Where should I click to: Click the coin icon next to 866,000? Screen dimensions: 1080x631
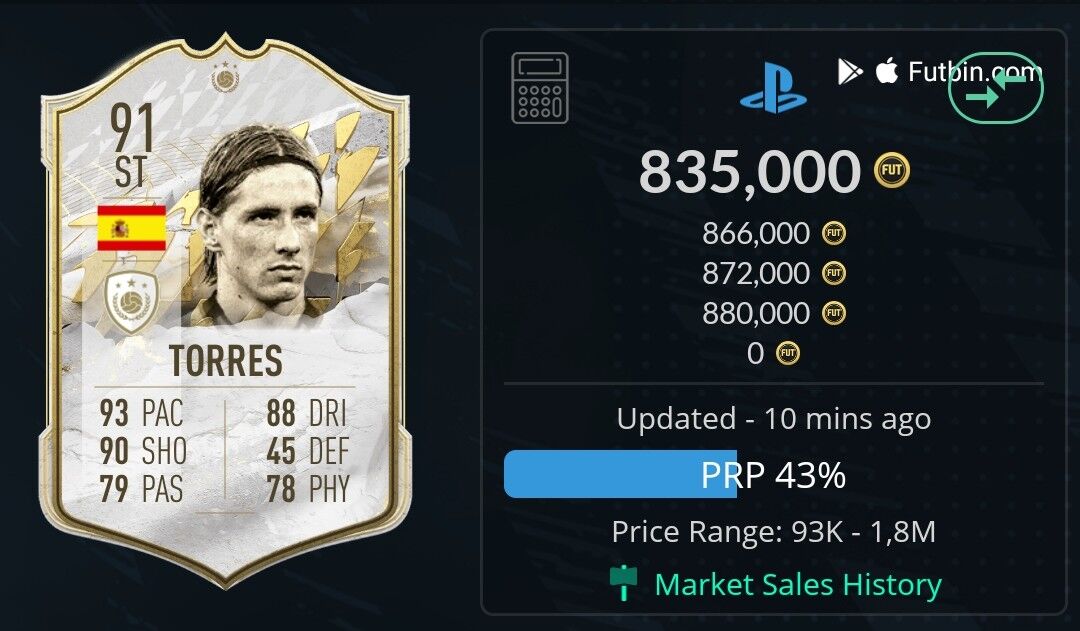point(834,234)
